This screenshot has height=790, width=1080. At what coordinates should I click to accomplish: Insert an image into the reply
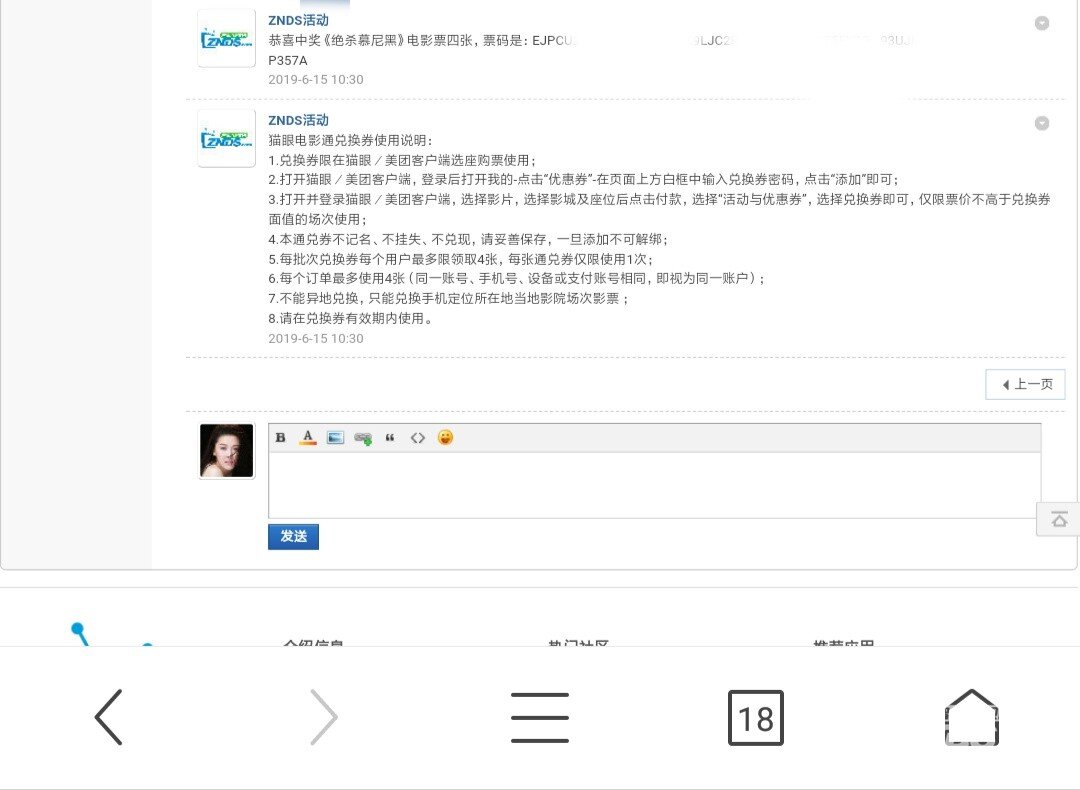pos(335,437)
